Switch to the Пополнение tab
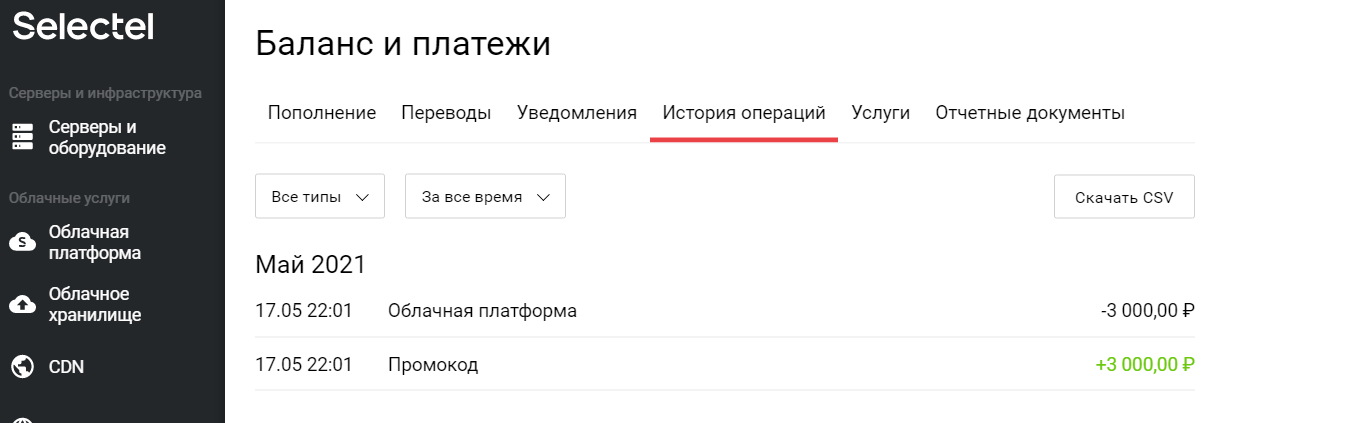The width and height of the screenshot is (1352, 423). pos(322,113)
